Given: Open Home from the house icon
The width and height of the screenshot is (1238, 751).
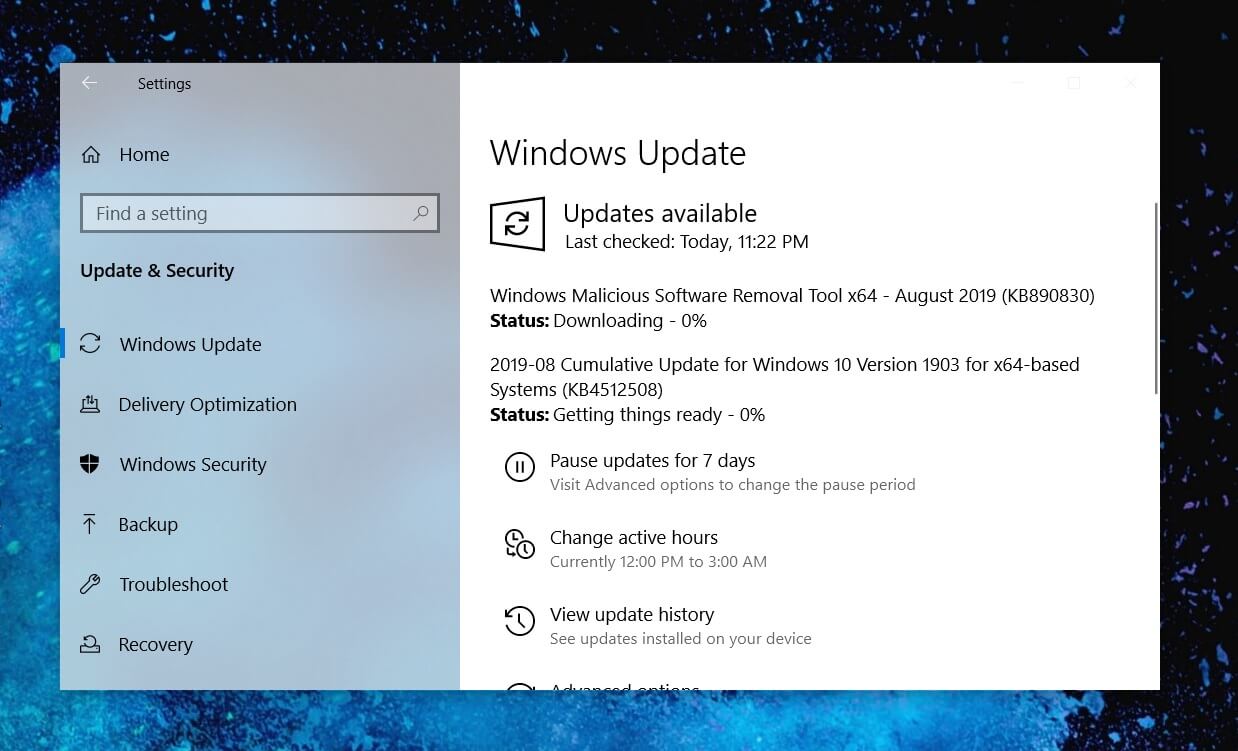Looking at the screenshot, I should [91, 154].
